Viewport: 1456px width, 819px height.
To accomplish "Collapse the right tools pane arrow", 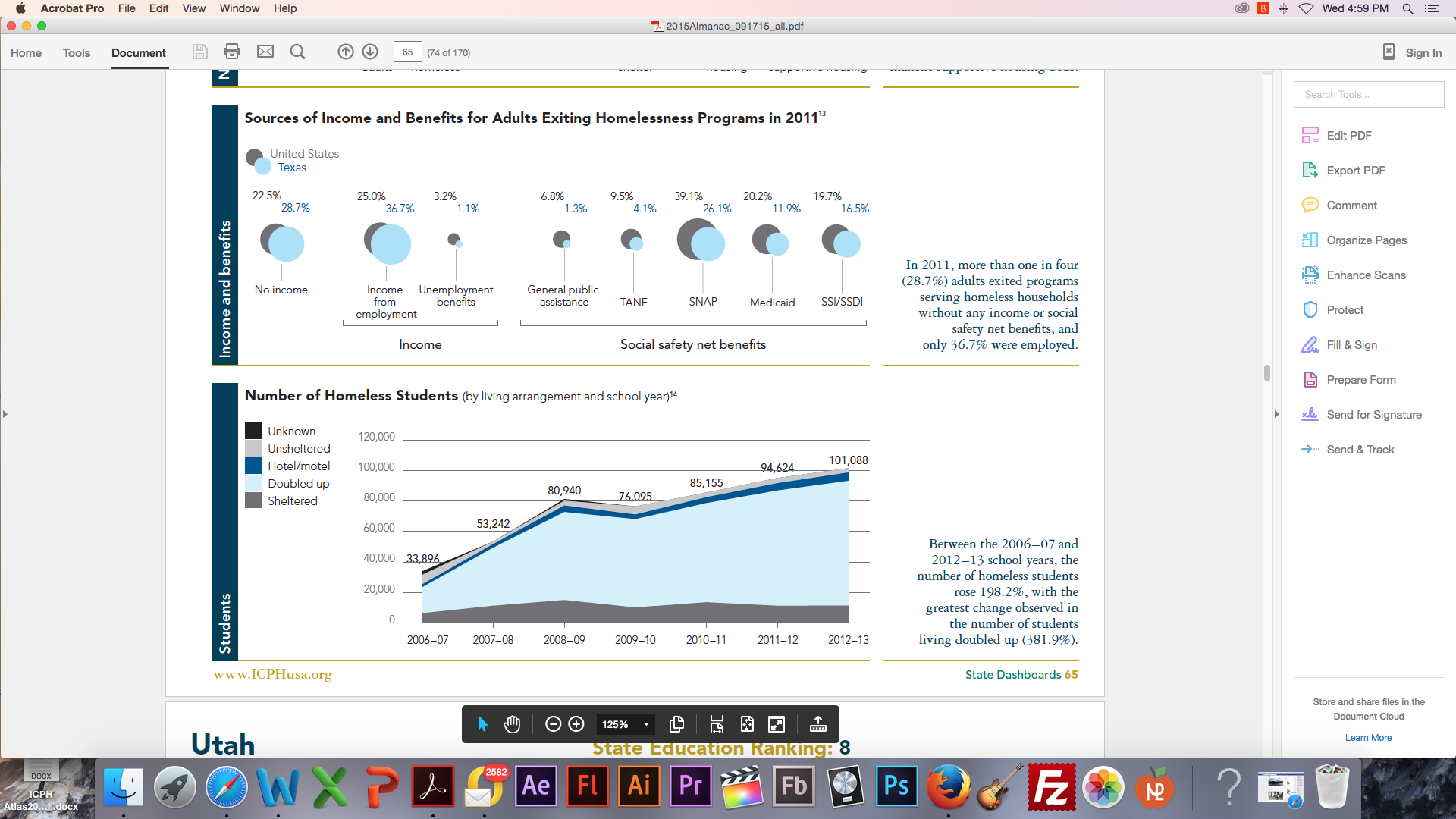I will click(1277, 414).
